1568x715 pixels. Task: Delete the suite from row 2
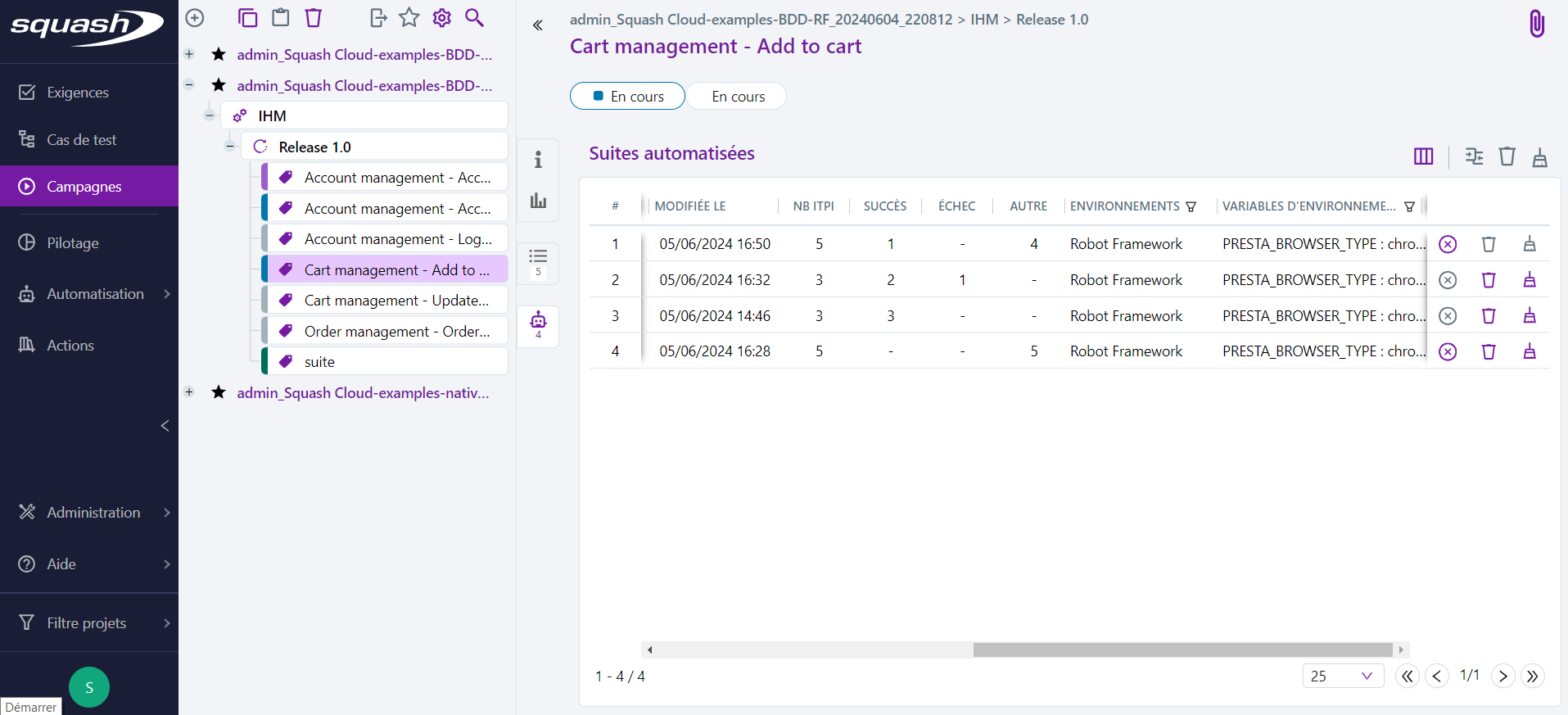click(1489, 280)
